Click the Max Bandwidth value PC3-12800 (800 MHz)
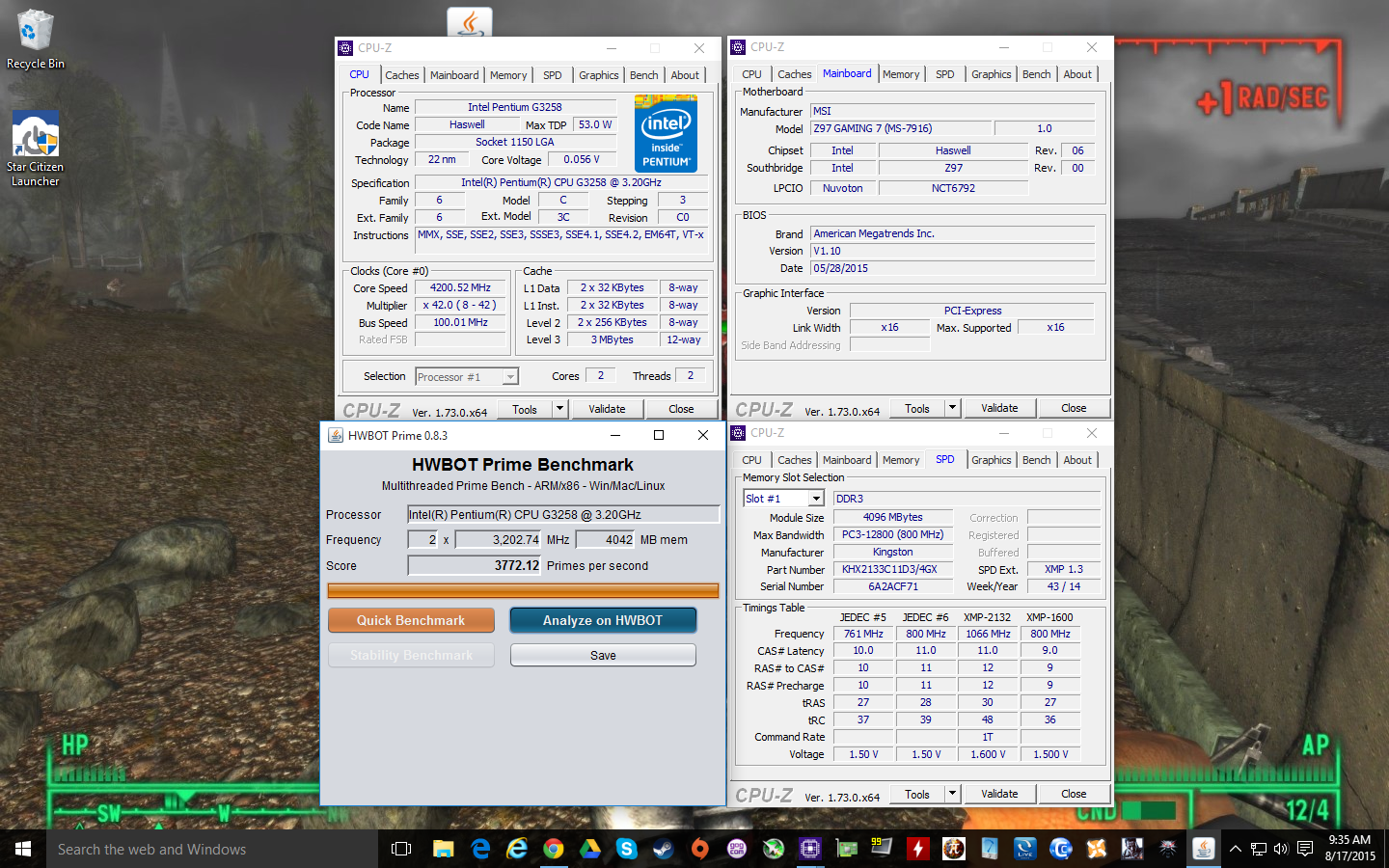 point(892,534)
